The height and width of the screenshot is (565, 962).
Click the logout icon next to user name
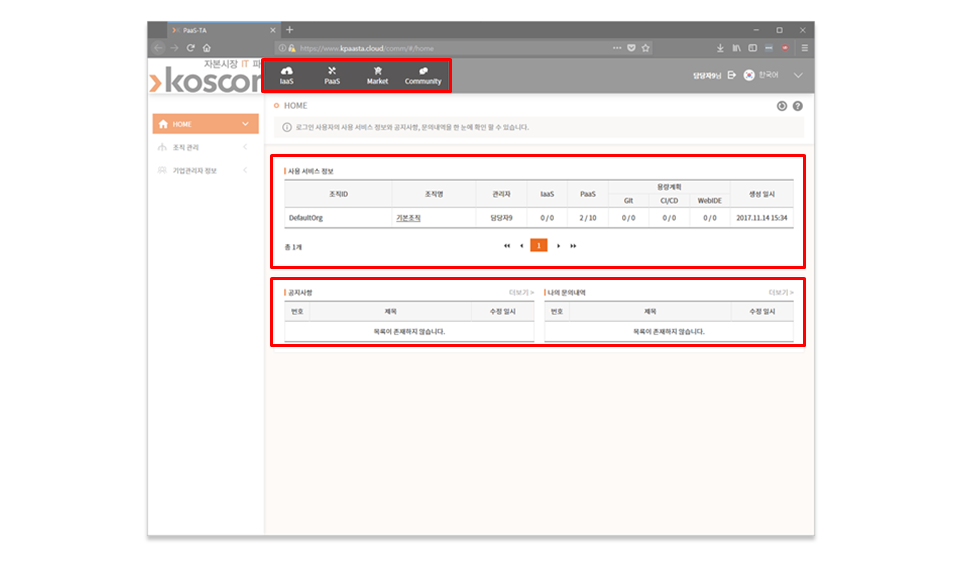[x=732, y=75]
